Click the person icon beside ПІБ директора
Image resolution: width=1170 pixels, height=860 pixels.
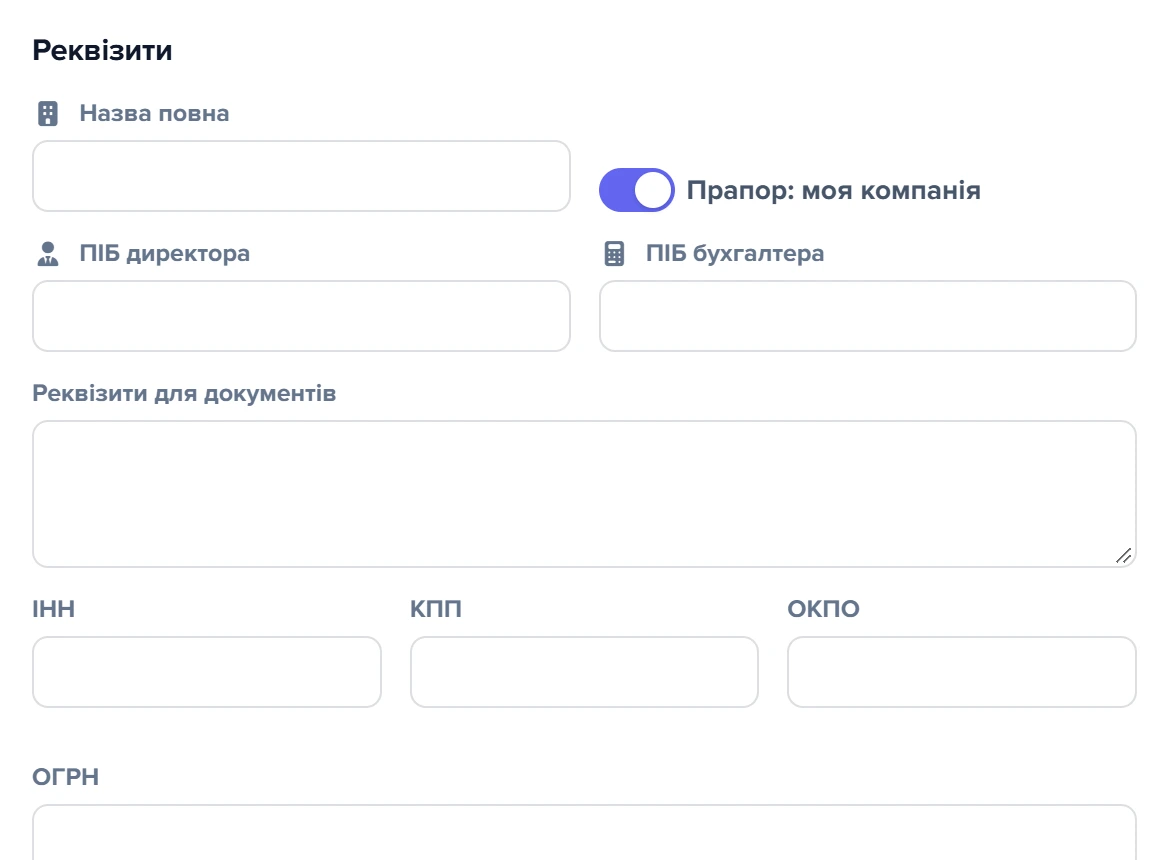click(48, 254)
